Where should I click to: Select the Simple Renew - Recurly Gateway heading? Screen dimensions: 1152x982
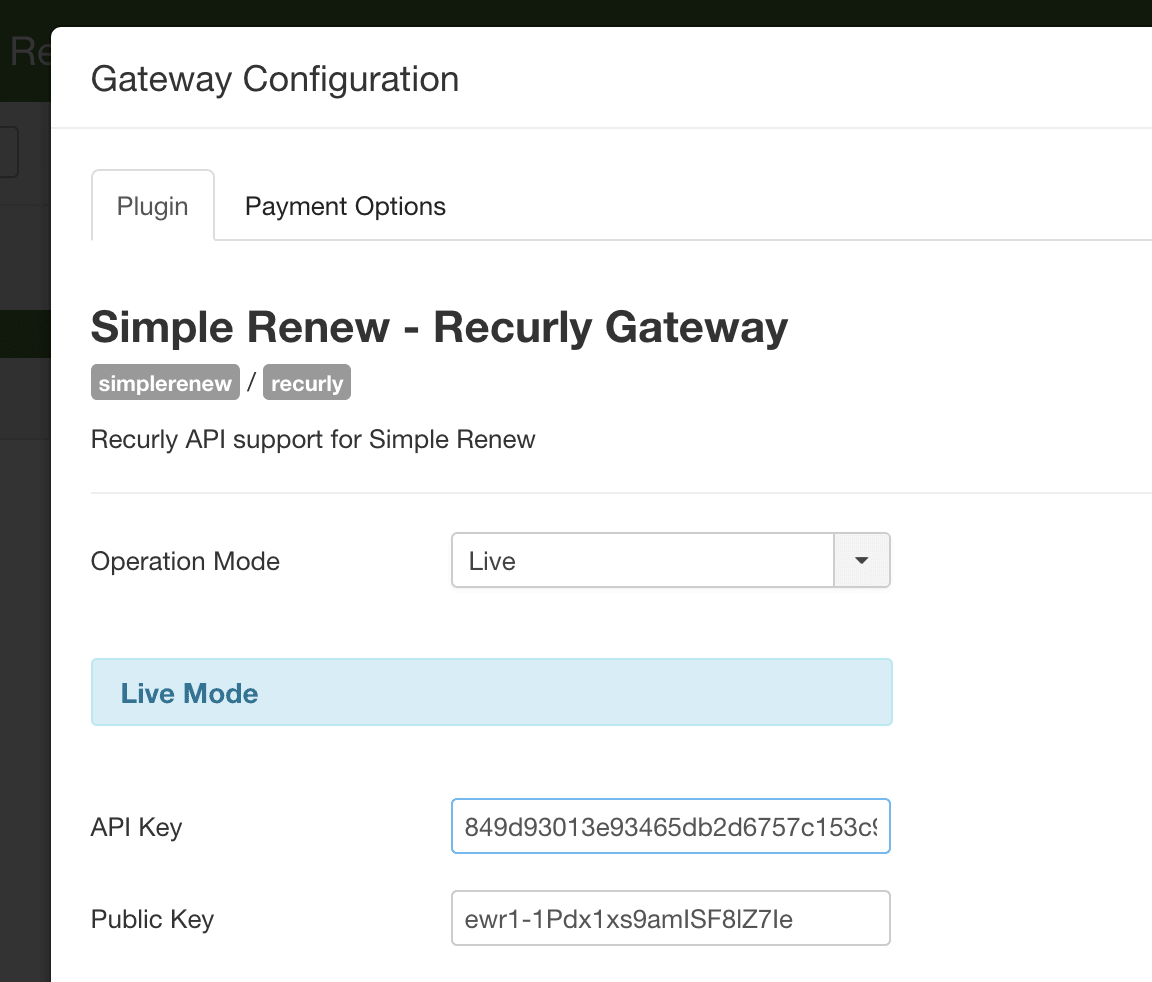tap(439, 327)
